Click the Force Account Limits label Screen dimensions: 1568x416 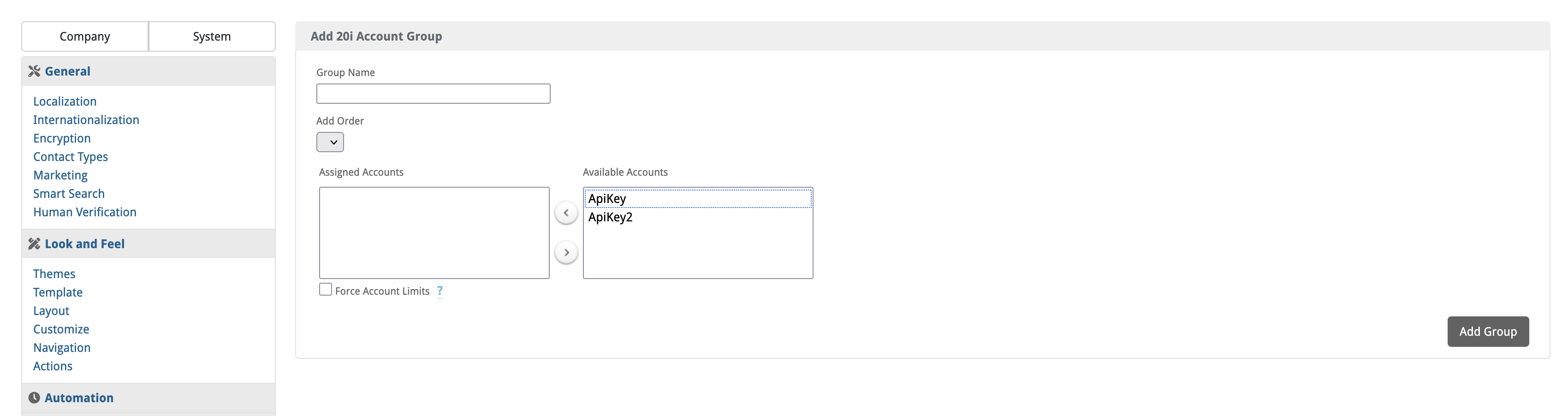click(382, 291)
